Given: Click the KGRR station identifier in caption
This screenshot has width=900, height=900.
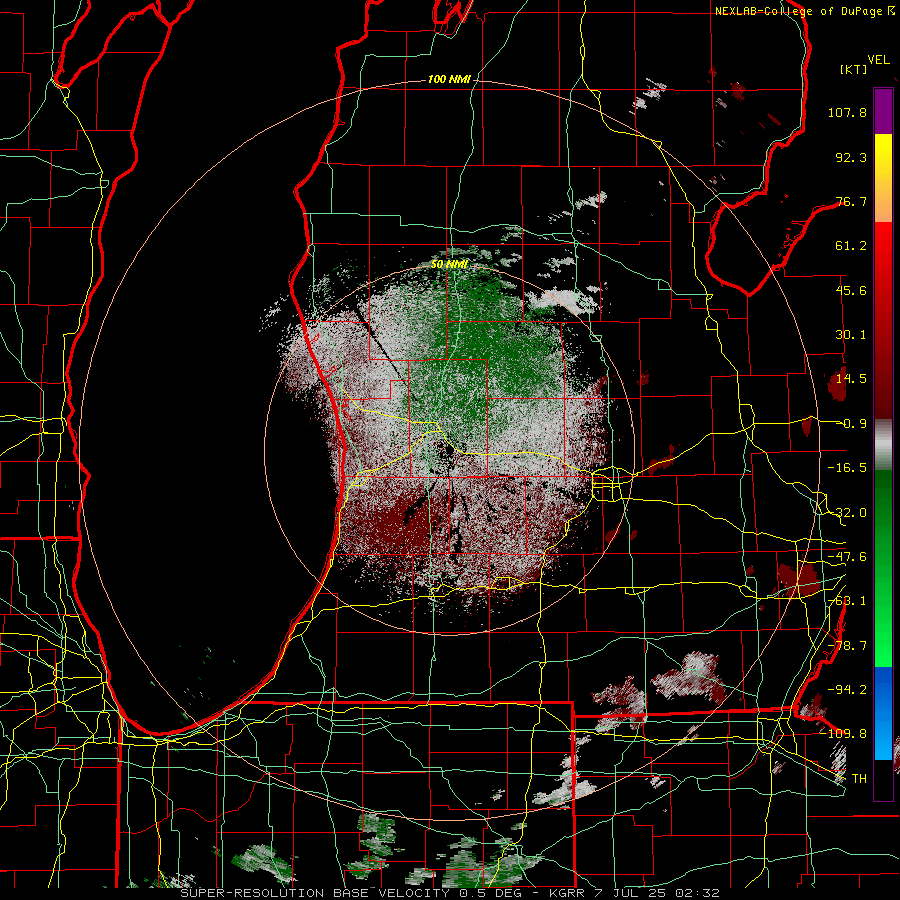Looking at the screenshot, I should pyautogui.click(x=566, y=893).
